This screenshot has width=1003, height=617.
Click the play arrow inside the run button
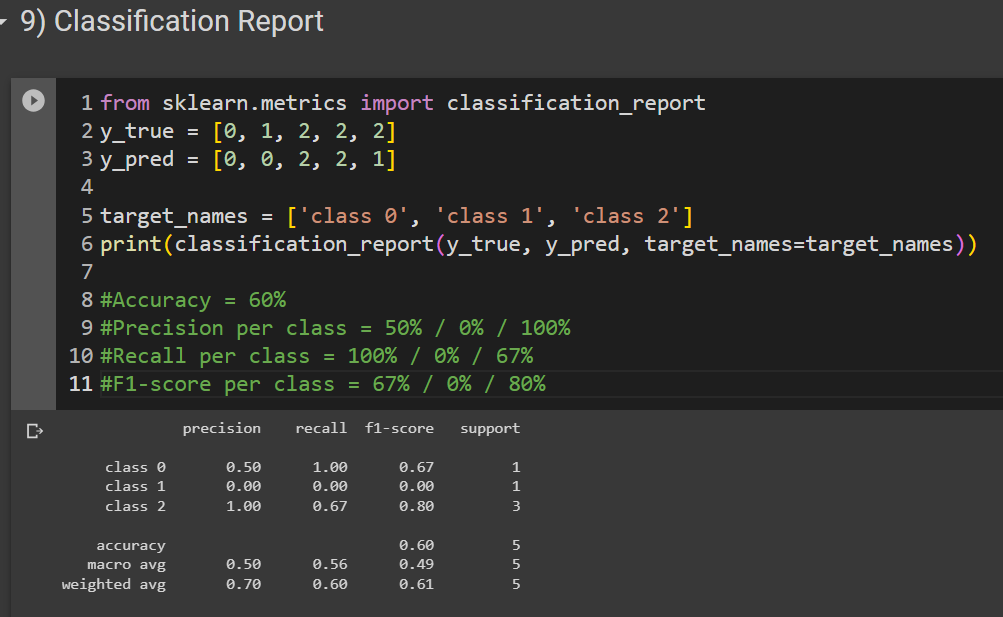(31, 100)
